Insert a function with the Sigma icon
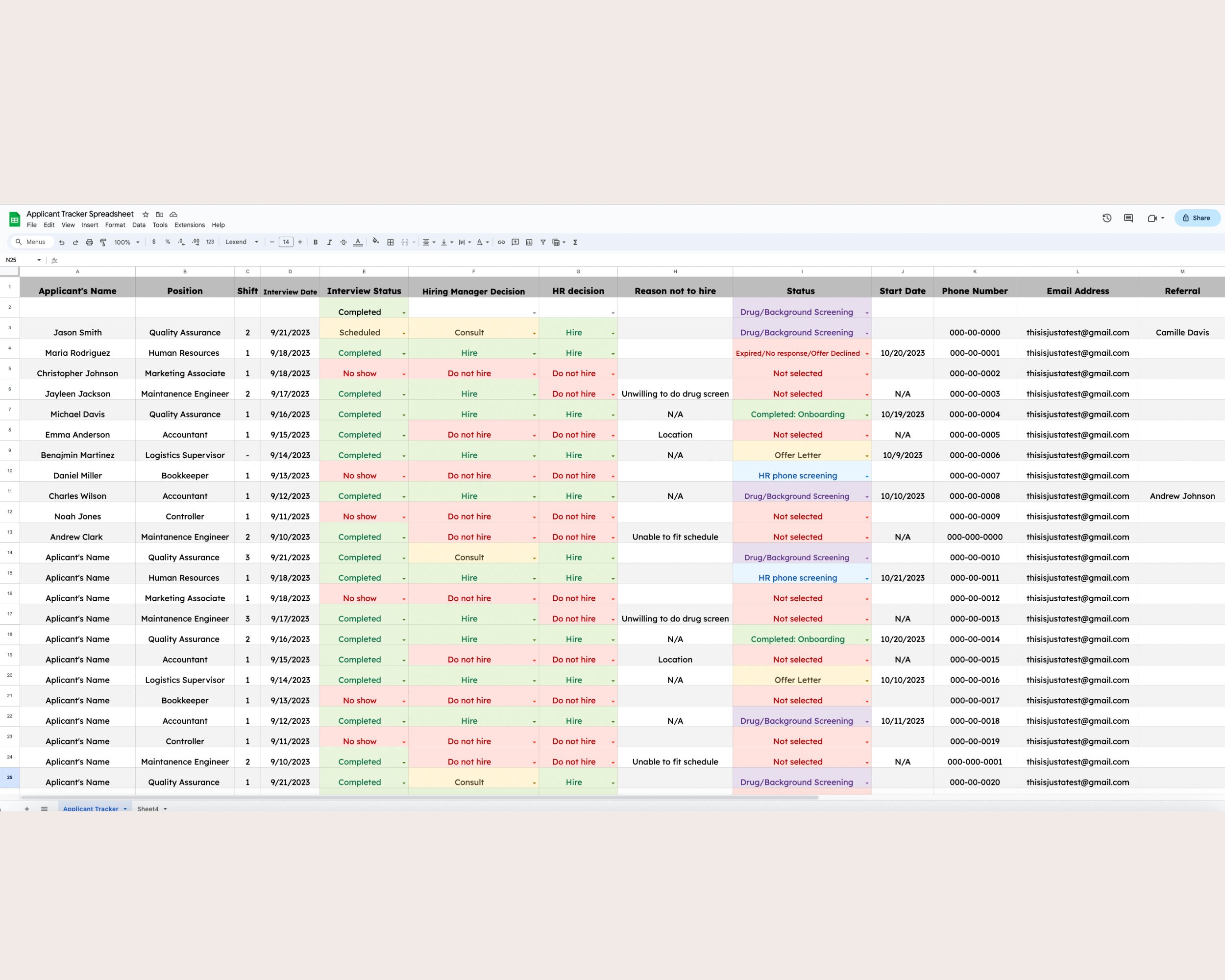 [576, 242]
